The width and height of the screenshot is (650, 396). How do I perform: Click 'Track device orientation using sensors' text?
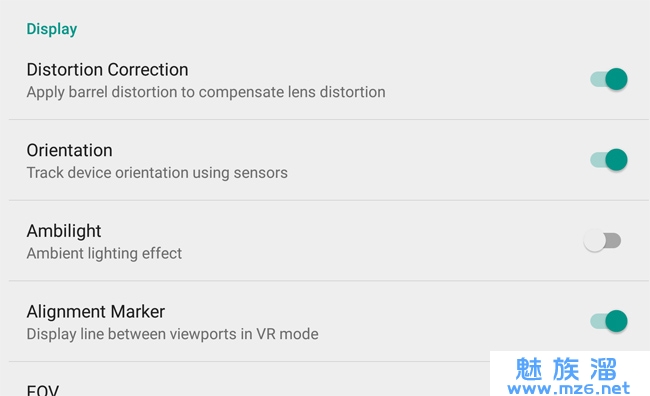pos(157,172)
